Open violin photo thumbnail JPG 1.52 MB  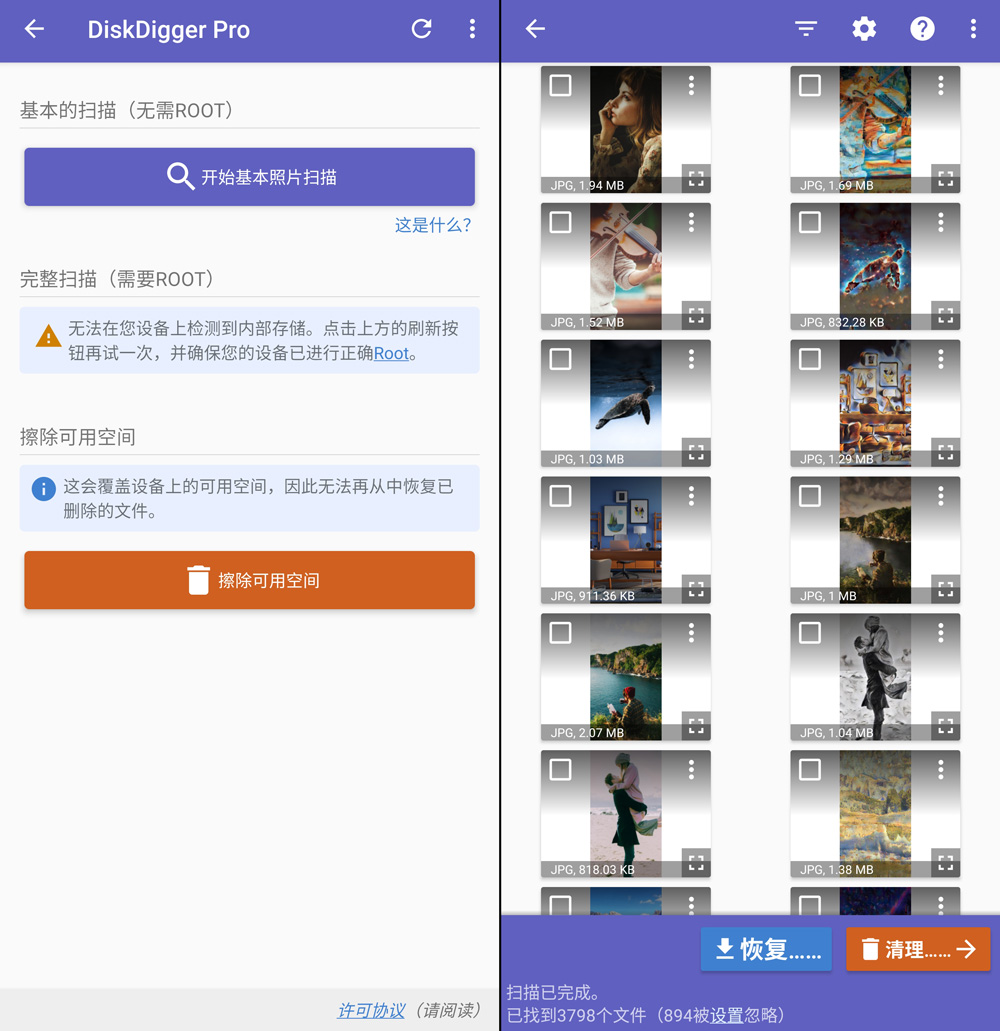(x=626, y=266)
